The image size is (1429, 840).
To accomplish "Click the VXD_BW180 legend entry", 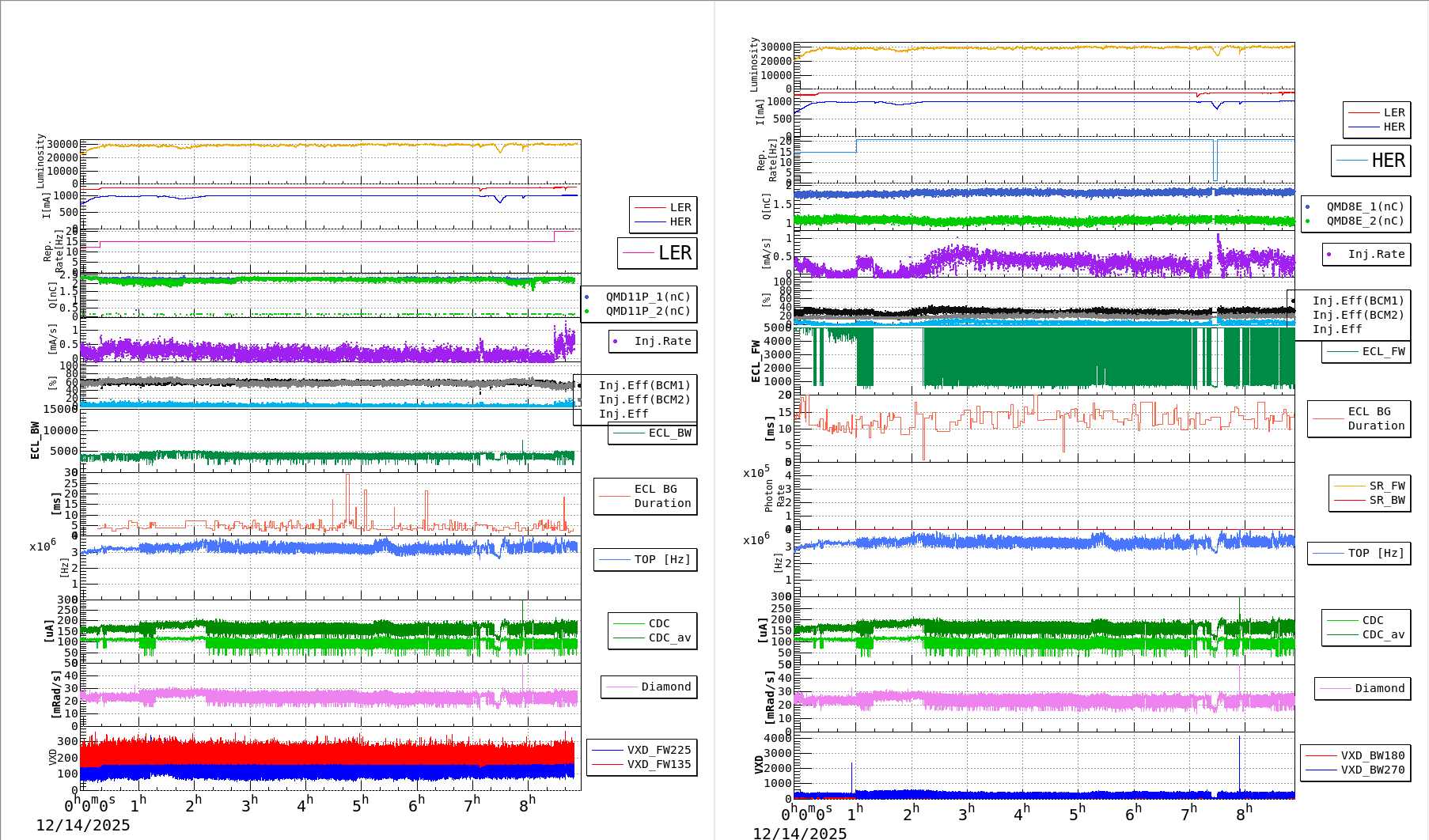I will [1372, 755].
